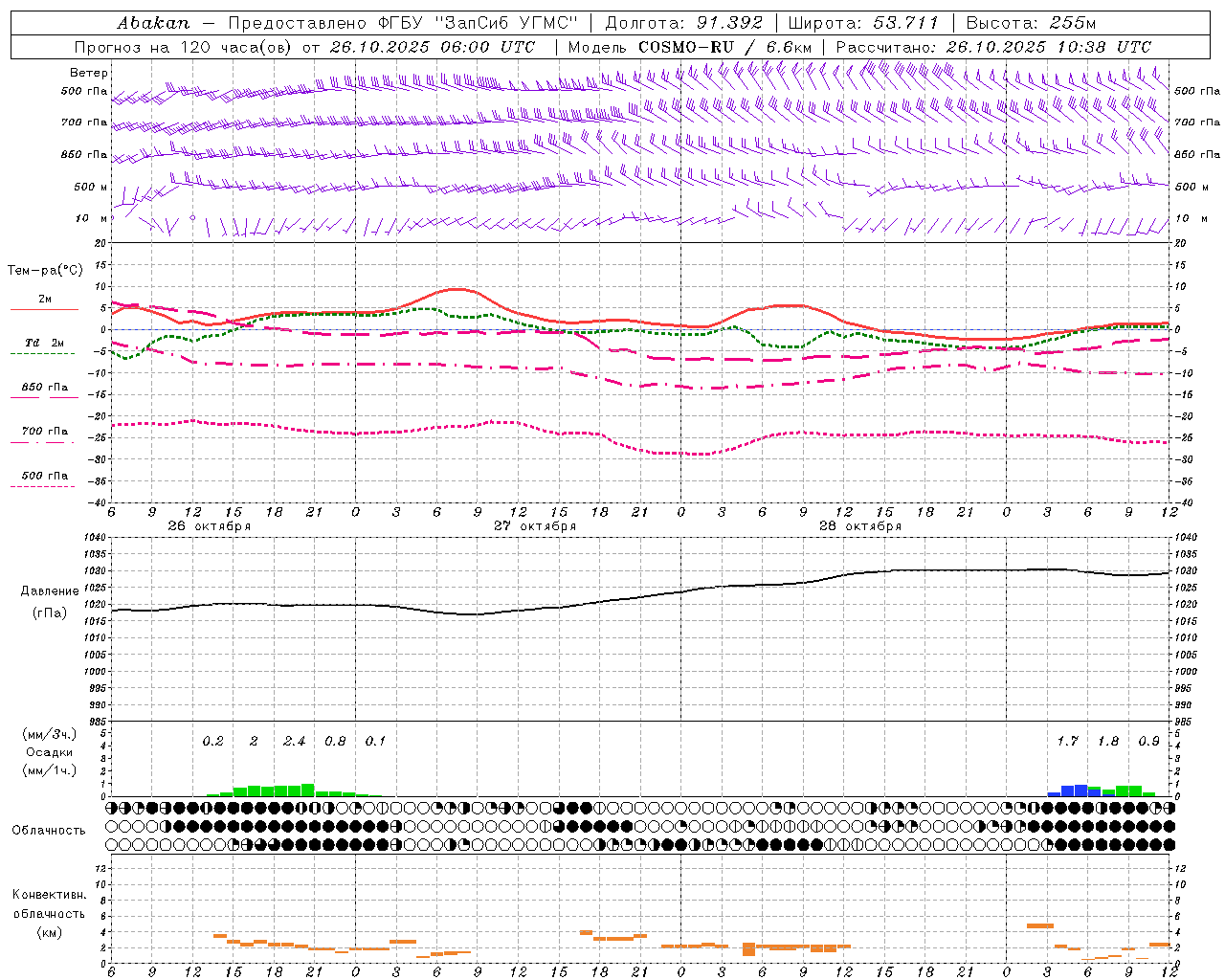
Task: Click the 2.4 precipitation amount
Action: point(294,742)
